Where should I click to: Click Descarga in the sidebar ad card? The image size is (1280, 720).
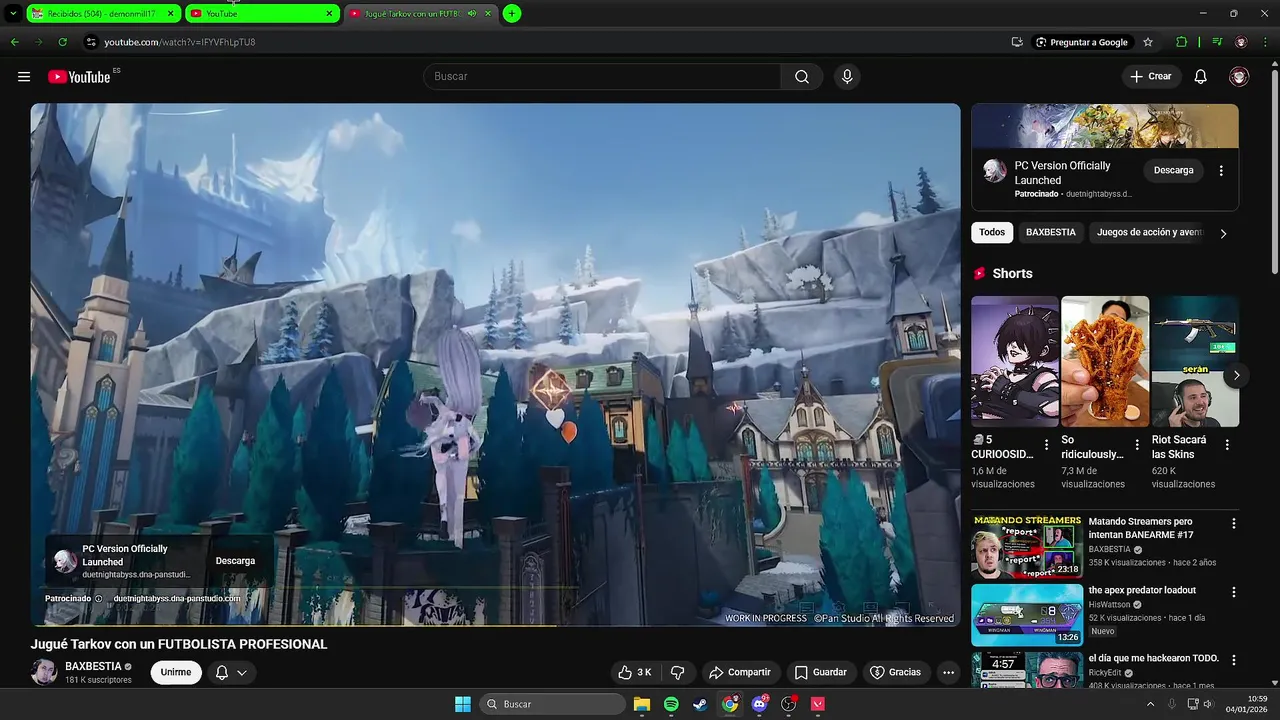click(x=1173, y=170)
